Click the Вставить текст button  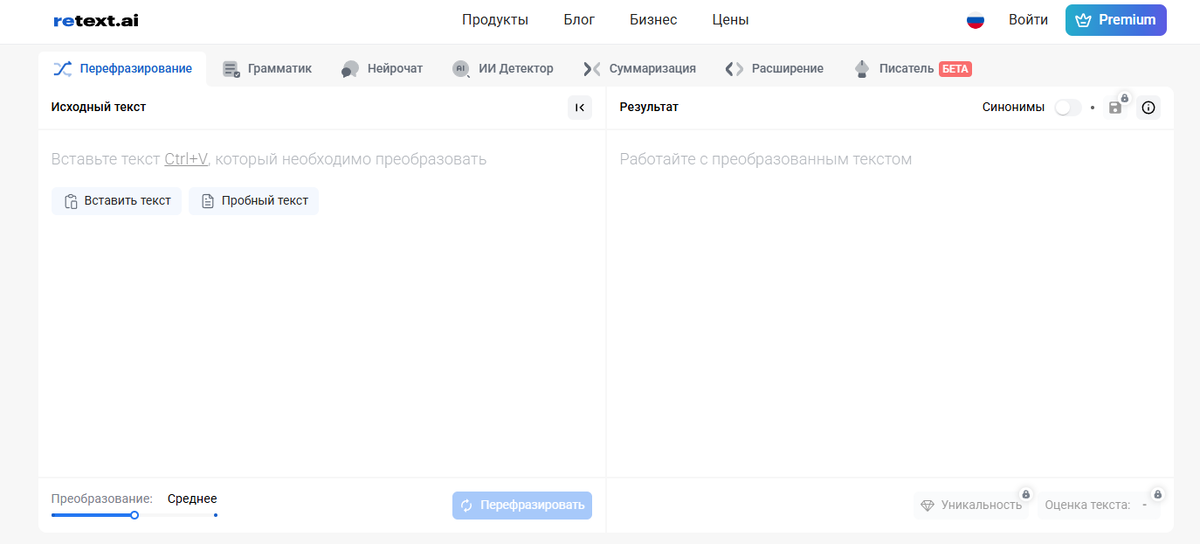(x=117, y=201)
